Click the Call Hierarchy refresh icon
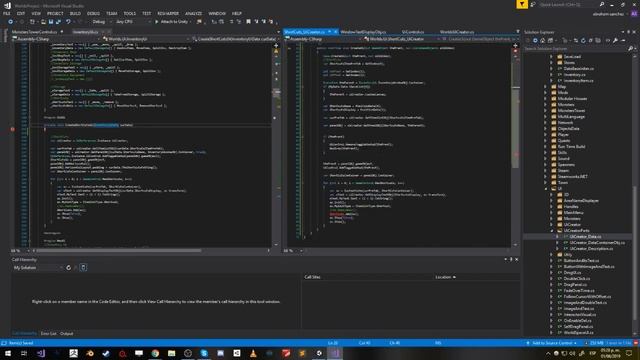The width and height of the screenshot is (640, 360). 69,268
